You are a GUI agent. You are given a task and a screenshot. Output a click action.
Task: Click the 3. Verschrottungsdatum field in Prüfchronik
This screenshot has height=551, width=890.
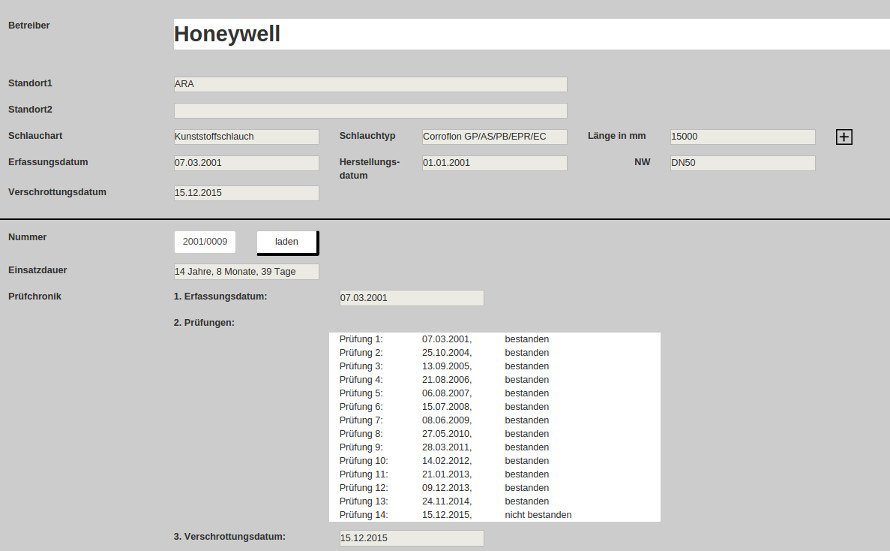[412, 538]
